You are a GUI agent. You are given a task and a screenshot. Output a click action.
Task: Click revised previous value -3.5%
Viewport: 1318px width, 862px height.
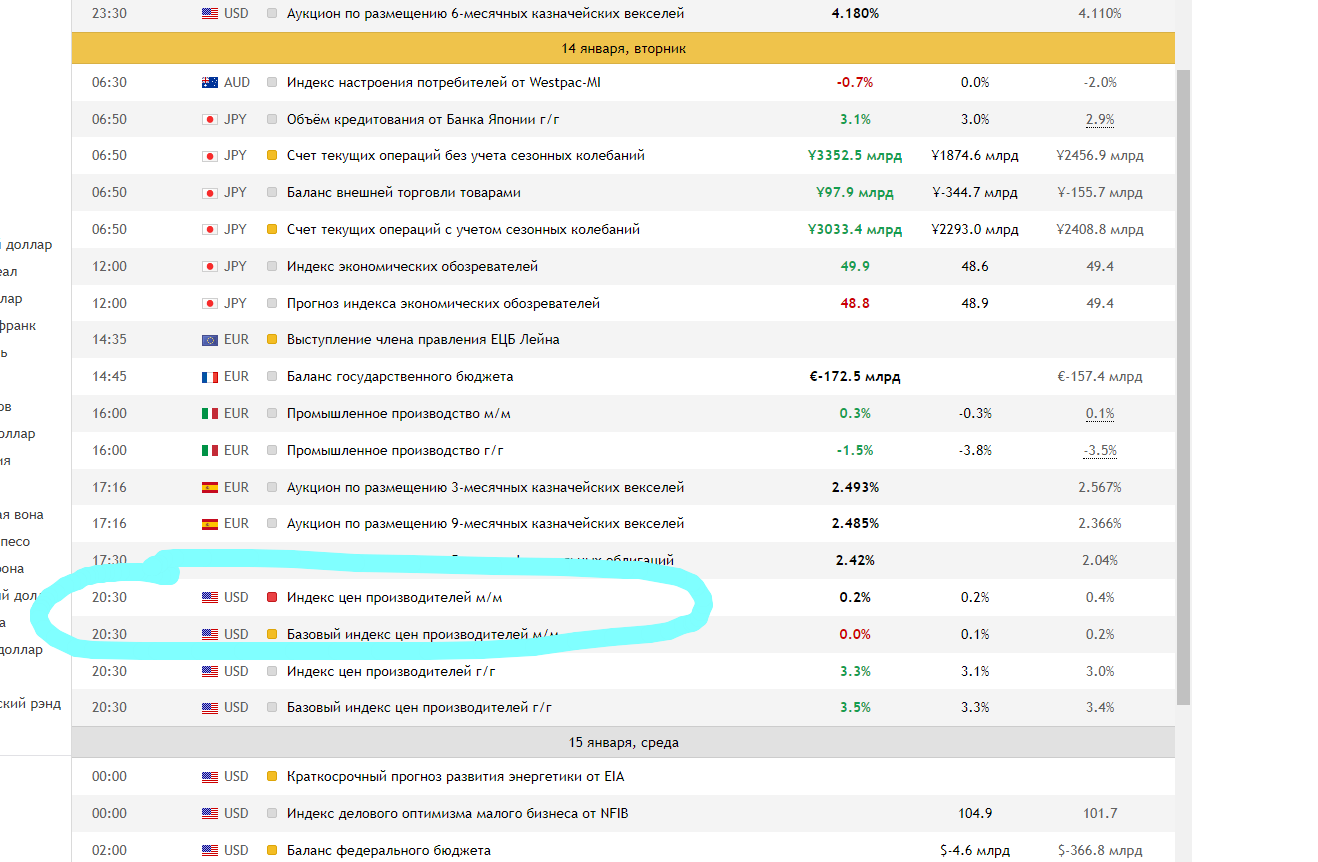[1100, 451]
